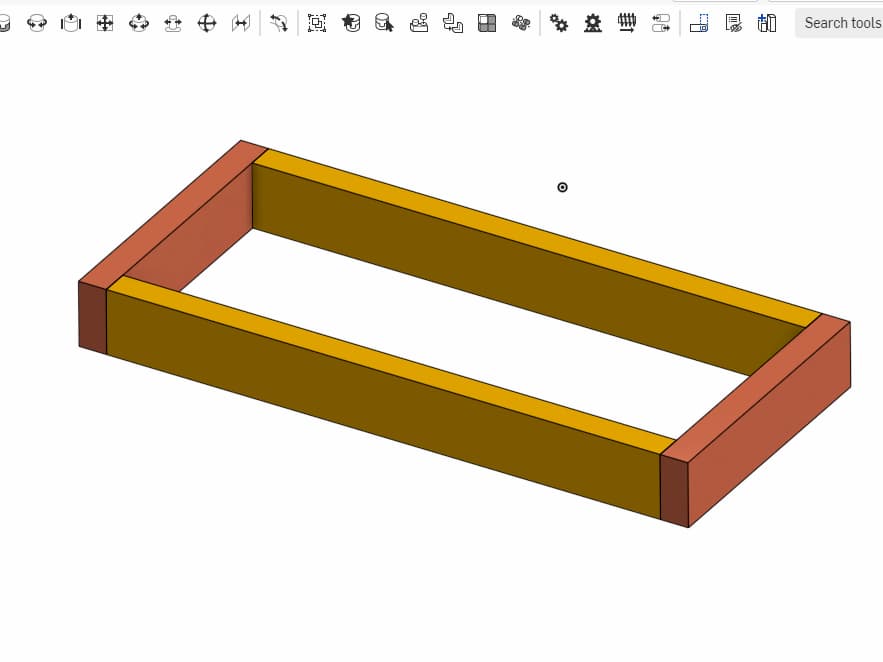883x662 pixels.
Task: Click the create Part Studio in context icon
Action: 699,23
